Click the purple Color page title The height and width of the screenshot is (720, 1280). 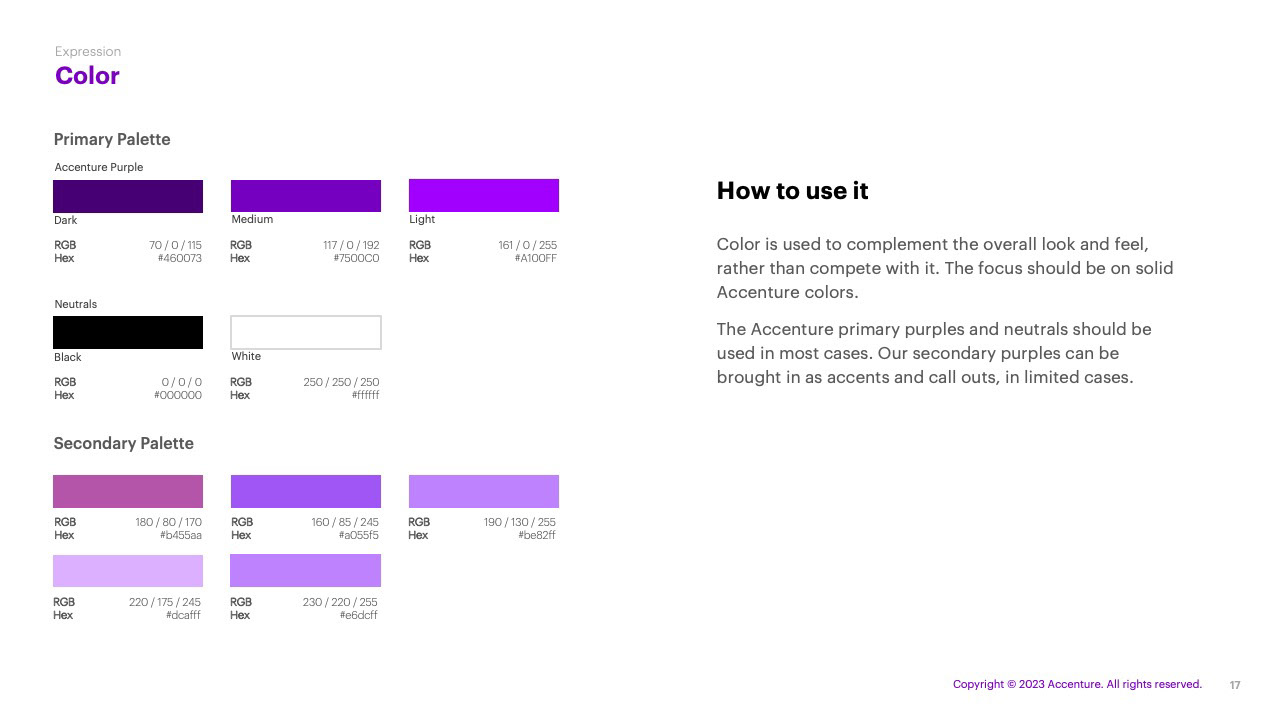88,76
